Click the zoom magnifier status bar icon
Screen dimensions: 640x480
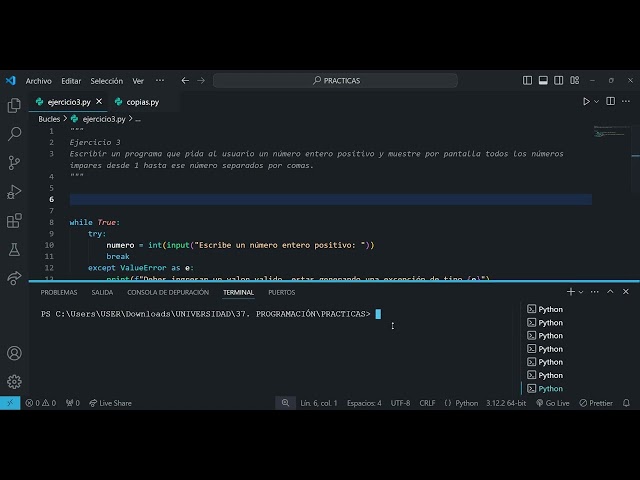[x=285, y=403]
